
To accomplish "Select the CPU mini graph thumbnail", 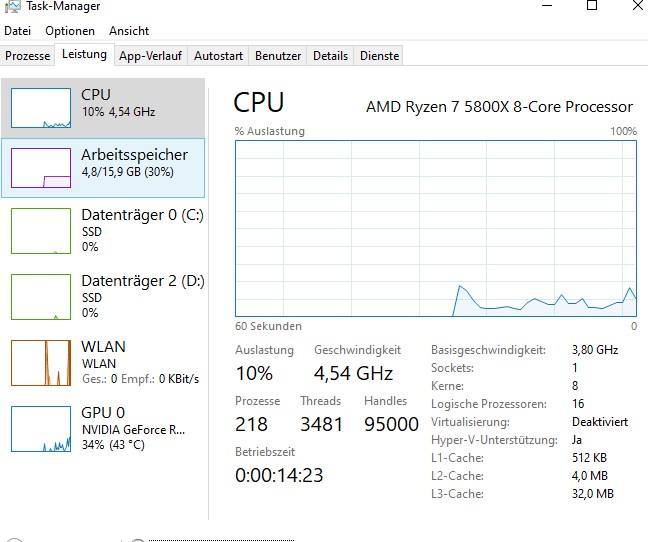I will [x=41, y=108].
